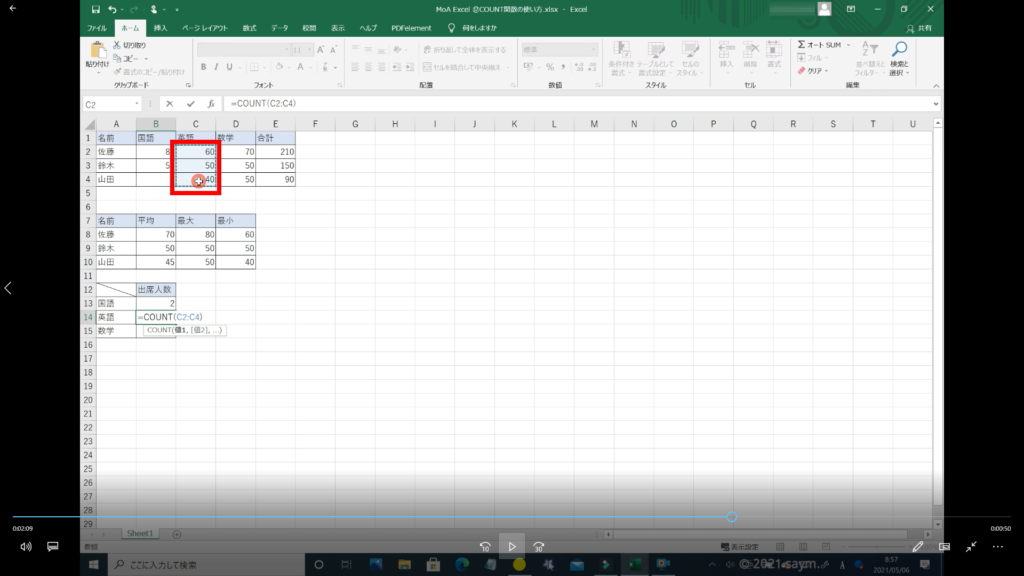Click the Enter checkmark in formula bar
1024x576 pixels.
190,104
